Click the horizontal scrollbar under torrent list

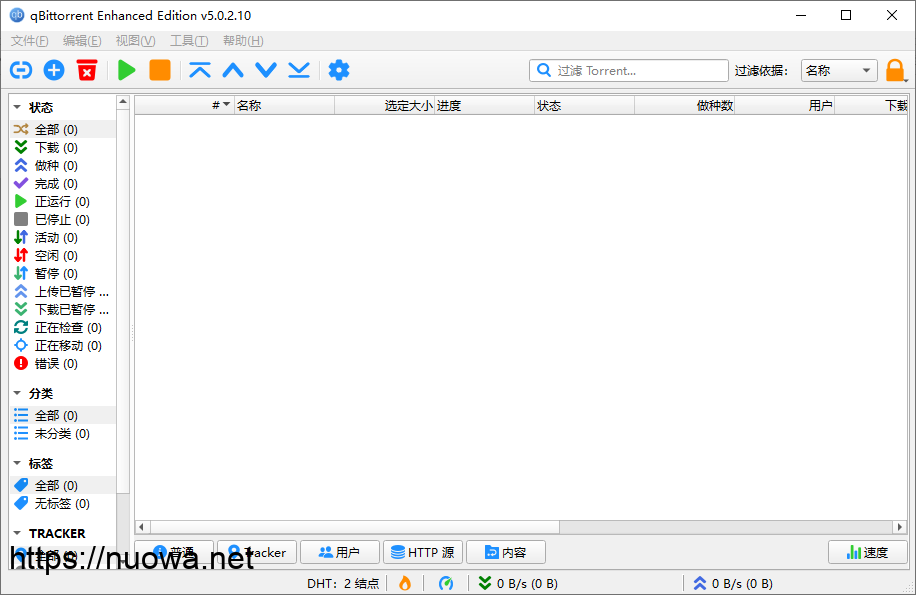pos(520,527)
